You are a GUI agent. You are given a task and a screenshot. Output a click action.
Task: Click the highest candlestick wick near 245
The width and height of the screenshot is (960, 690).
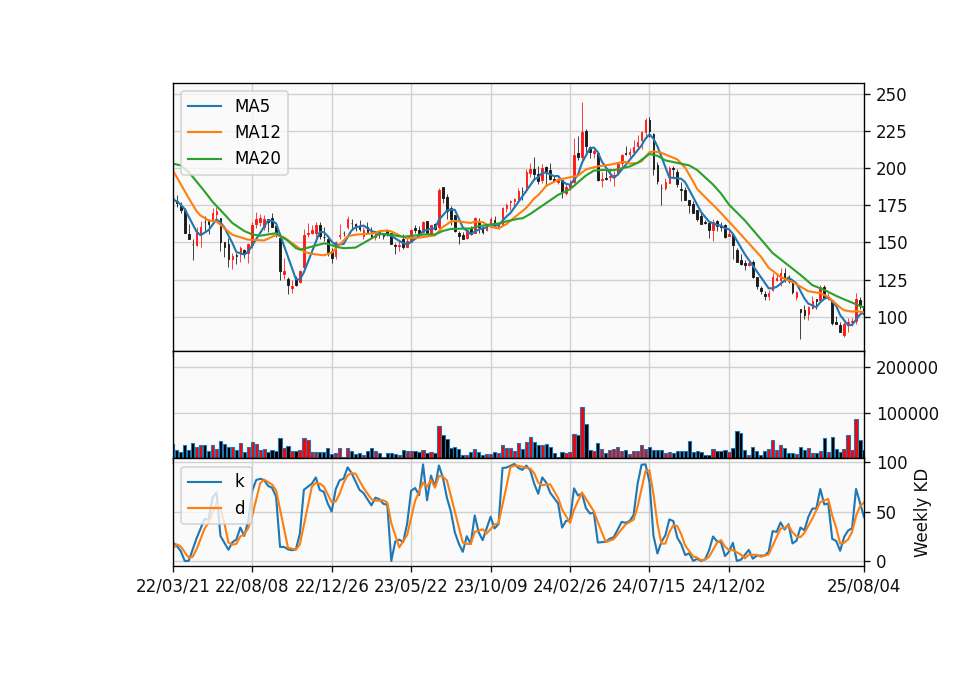coord(582,117)
